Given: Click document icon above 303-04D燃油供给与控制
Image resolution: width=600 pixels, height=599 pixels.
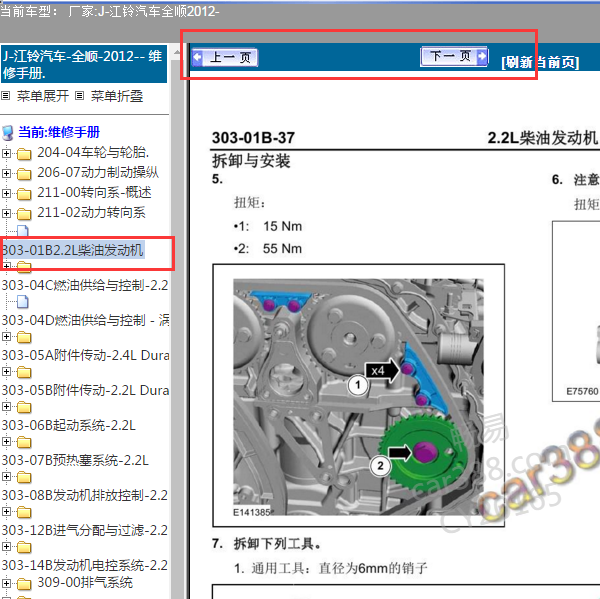Looking at the screenshot, I should (x=23, y=302).
